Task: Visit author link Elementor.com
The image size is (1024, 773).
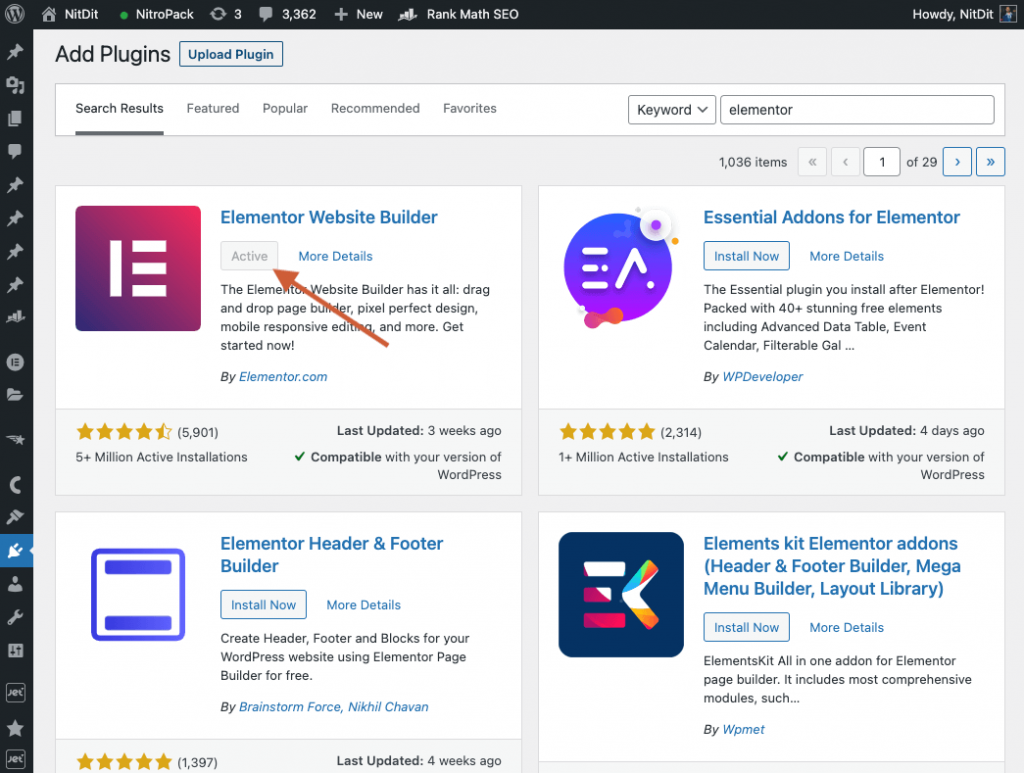Action: [x=283, y=377]
